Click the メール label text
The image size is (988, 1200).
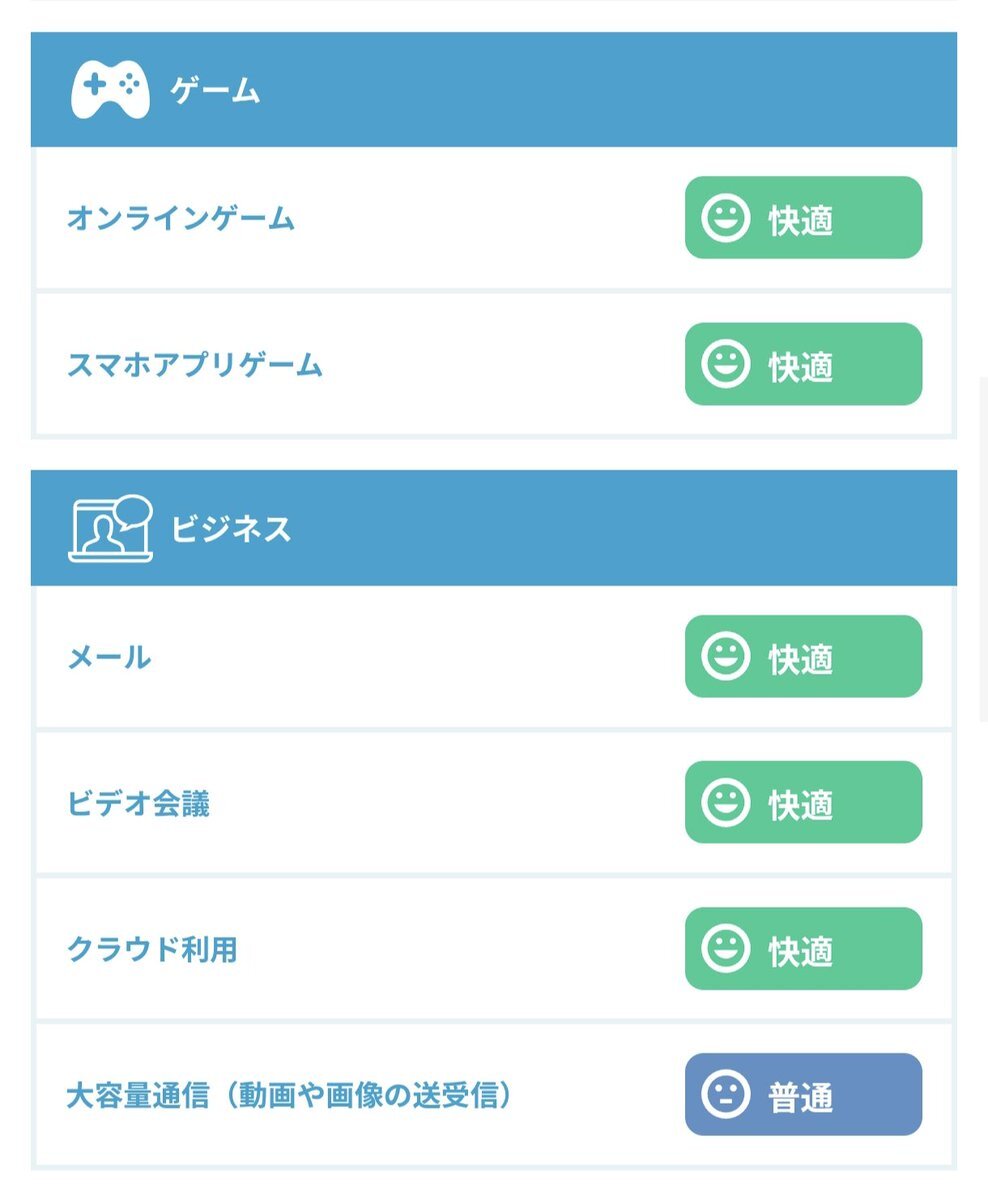(x=109, y=657)
